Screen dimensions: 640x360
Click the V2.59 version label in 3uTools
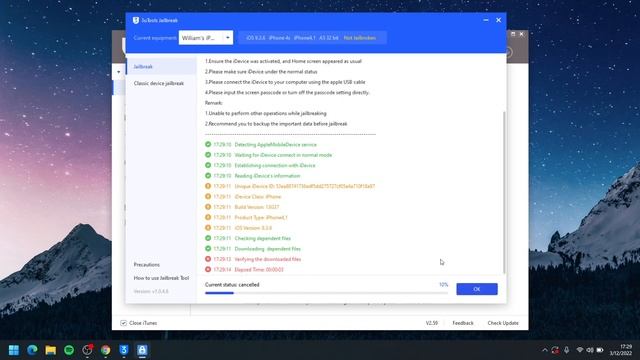[x=431, y=323]
